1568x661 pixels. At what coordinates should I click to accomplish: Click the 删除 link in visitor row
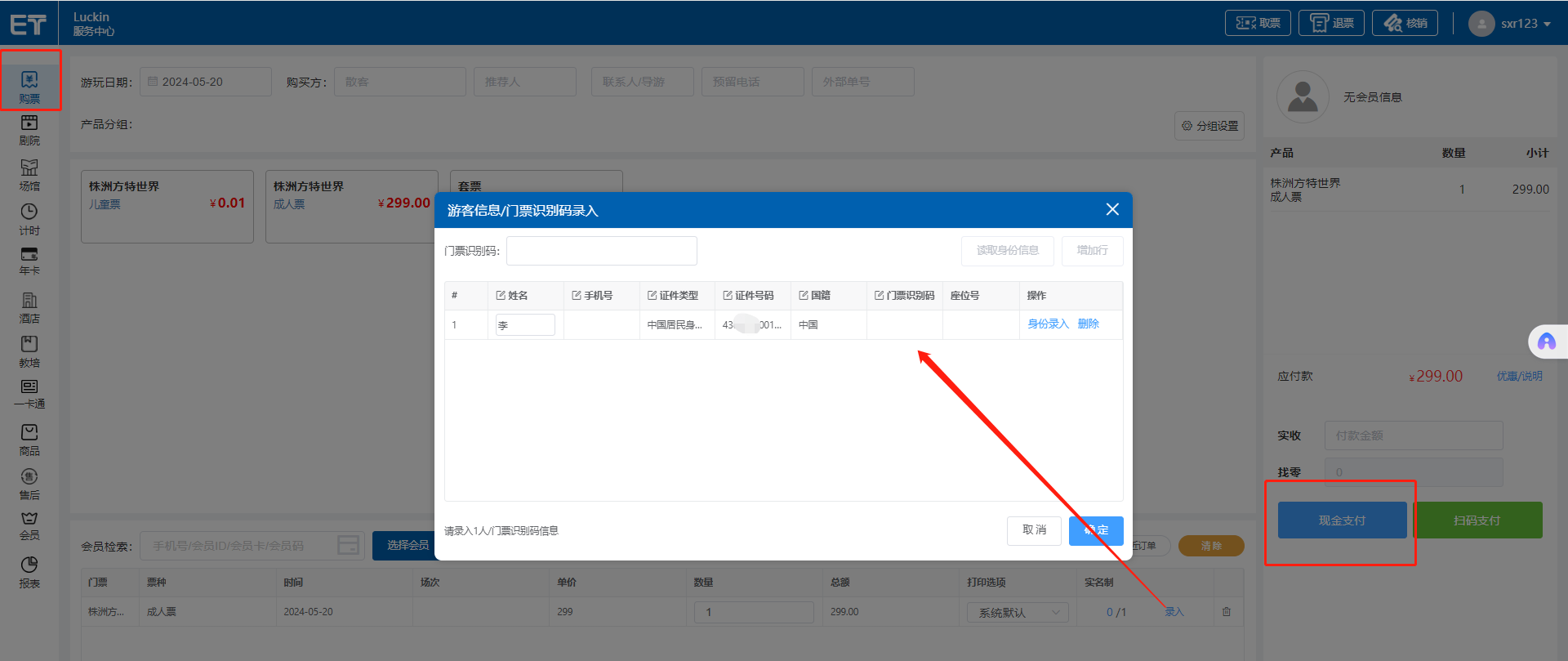1088,324
